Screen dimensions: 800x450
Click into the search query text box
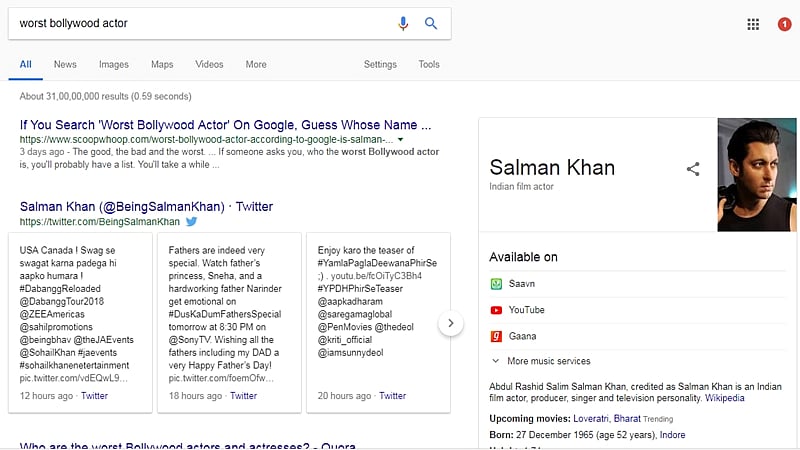pyautogui.click(x=200, y=23)
